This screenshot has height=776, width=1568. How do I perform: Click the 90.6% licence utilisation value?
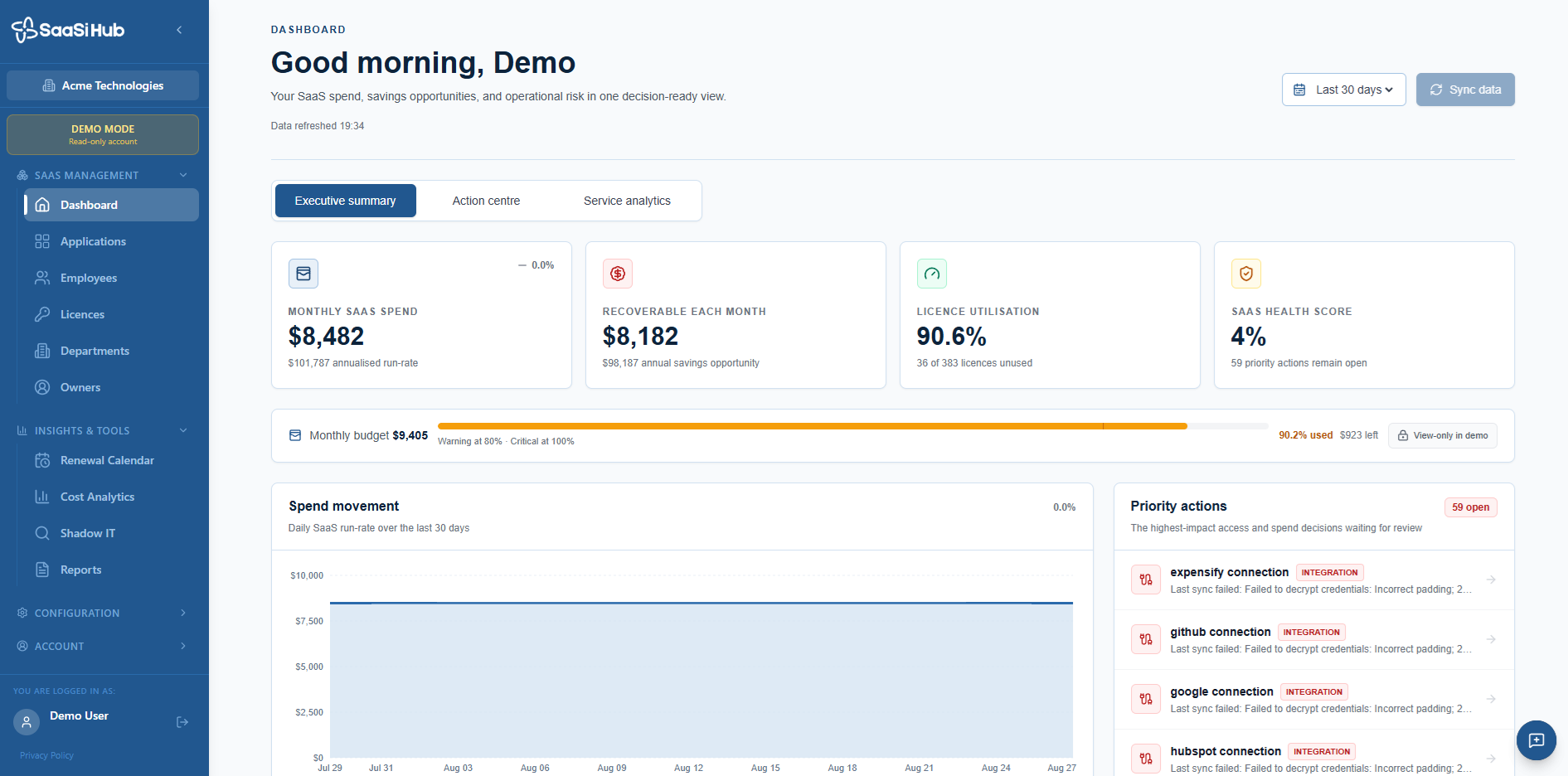[x=951, y=337]
